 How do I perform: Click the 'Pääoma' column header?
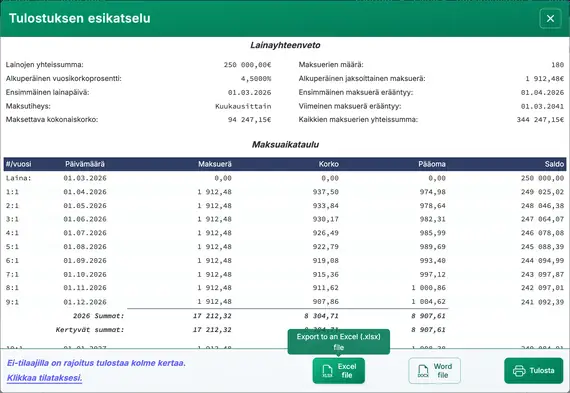point(432,164)
